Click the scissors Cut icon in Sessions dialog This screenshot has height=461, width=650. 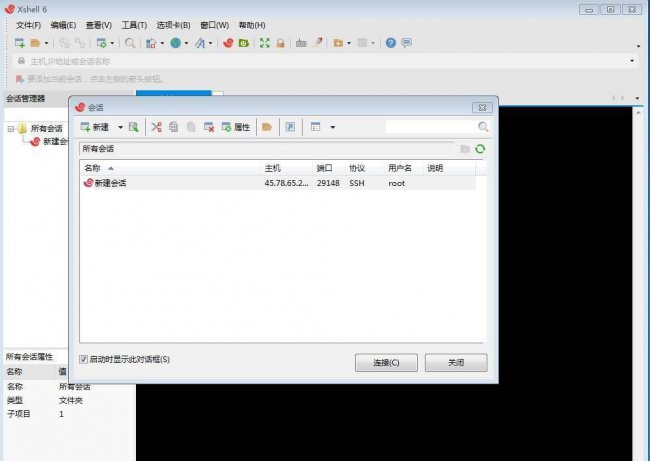156,127
